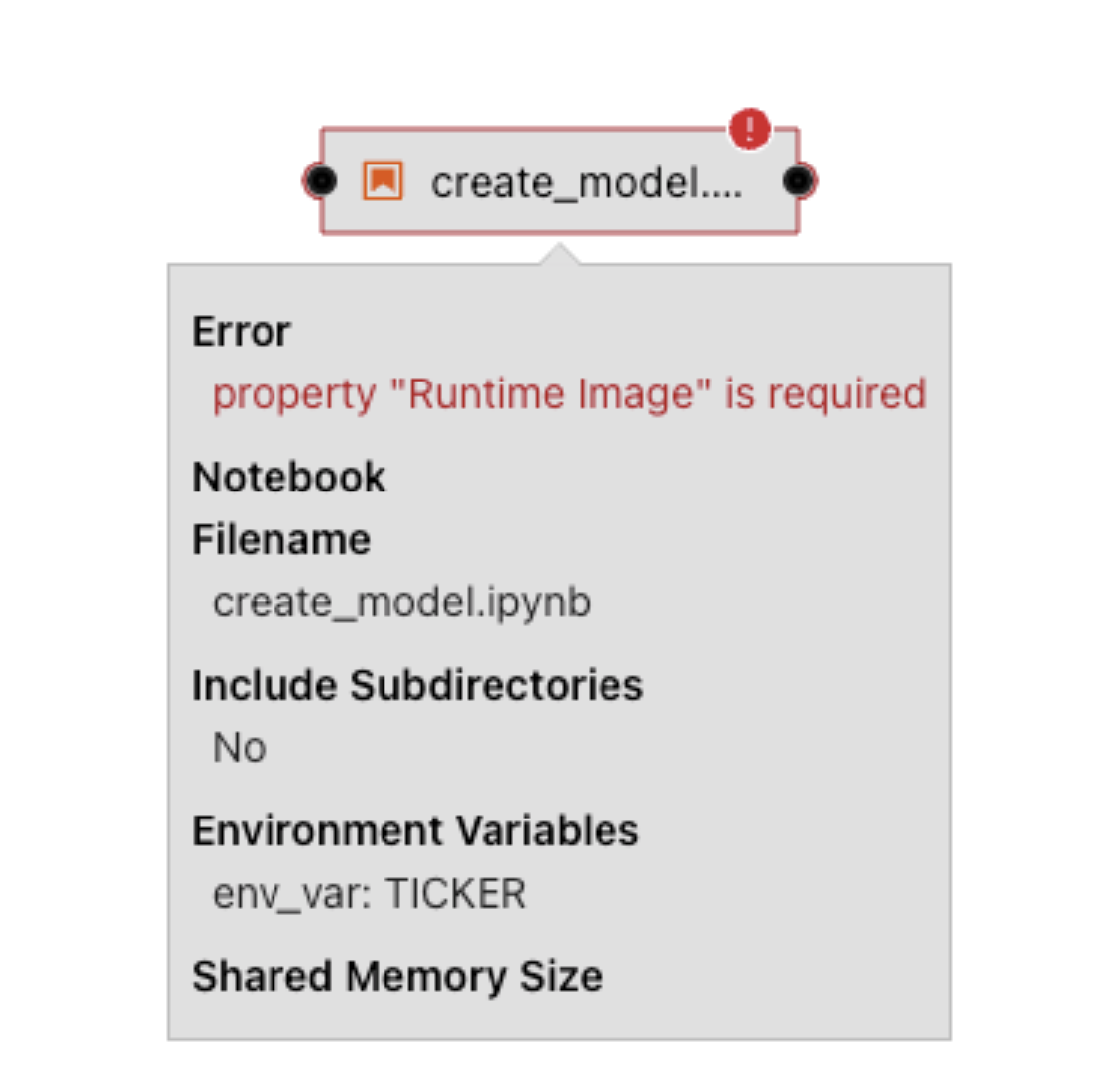Click the Filename property label
The width and height of the screenshot is (1096, 1092).
click(x=281, y=540)
